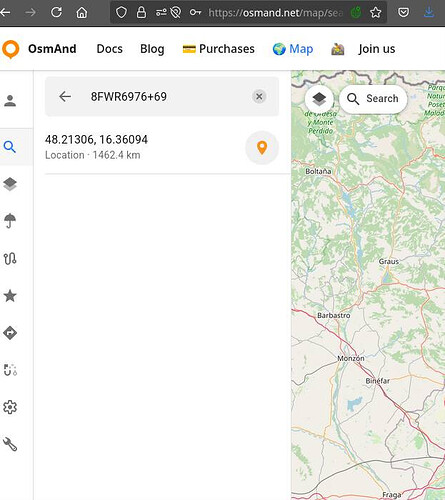Image resolution: width=445 pixels, height=500 pixels.
Task: Open the Purchases menu item
Action: (219, 49)
